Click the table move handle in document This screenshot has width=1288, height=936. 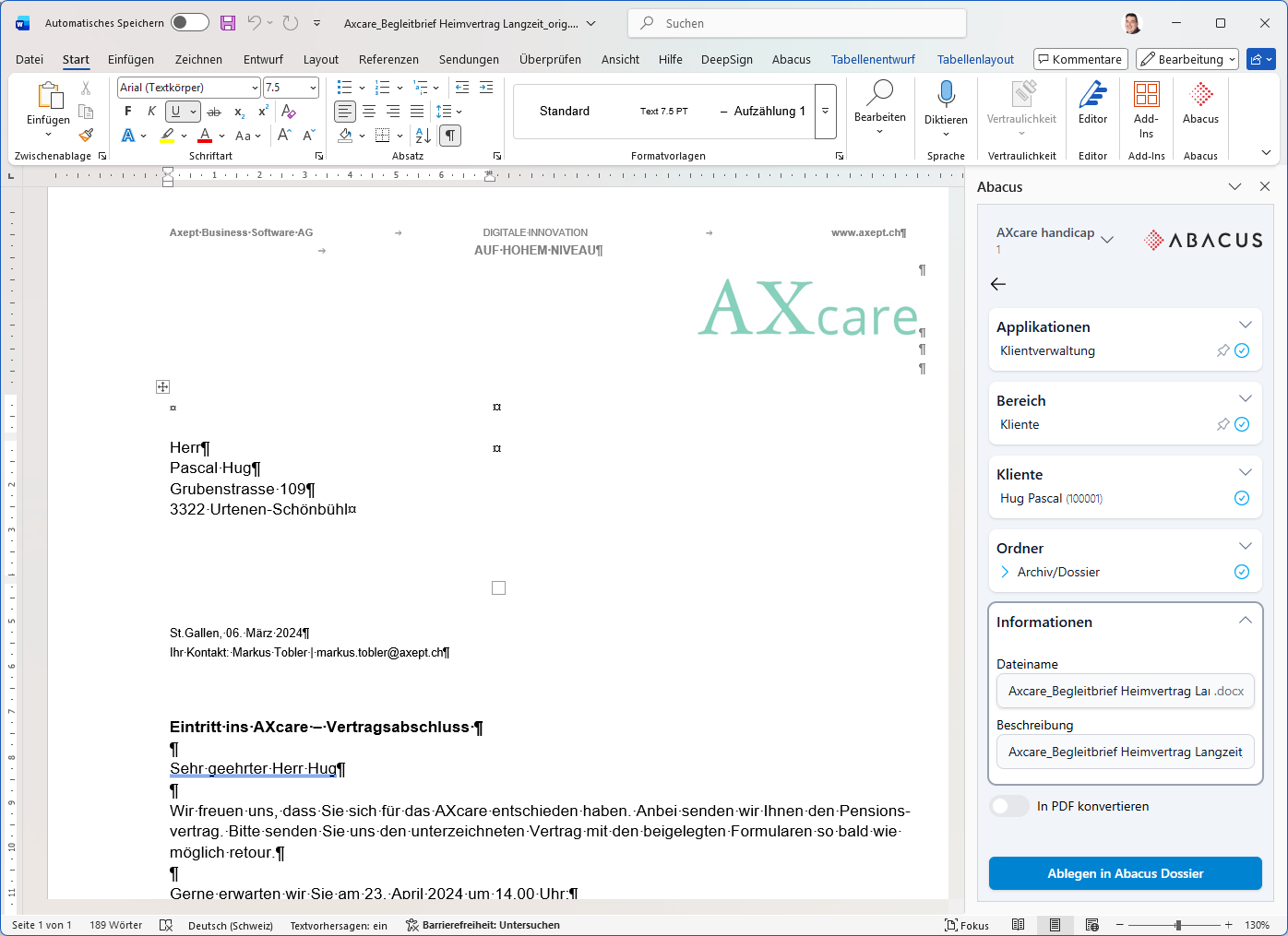click(163, 387)
